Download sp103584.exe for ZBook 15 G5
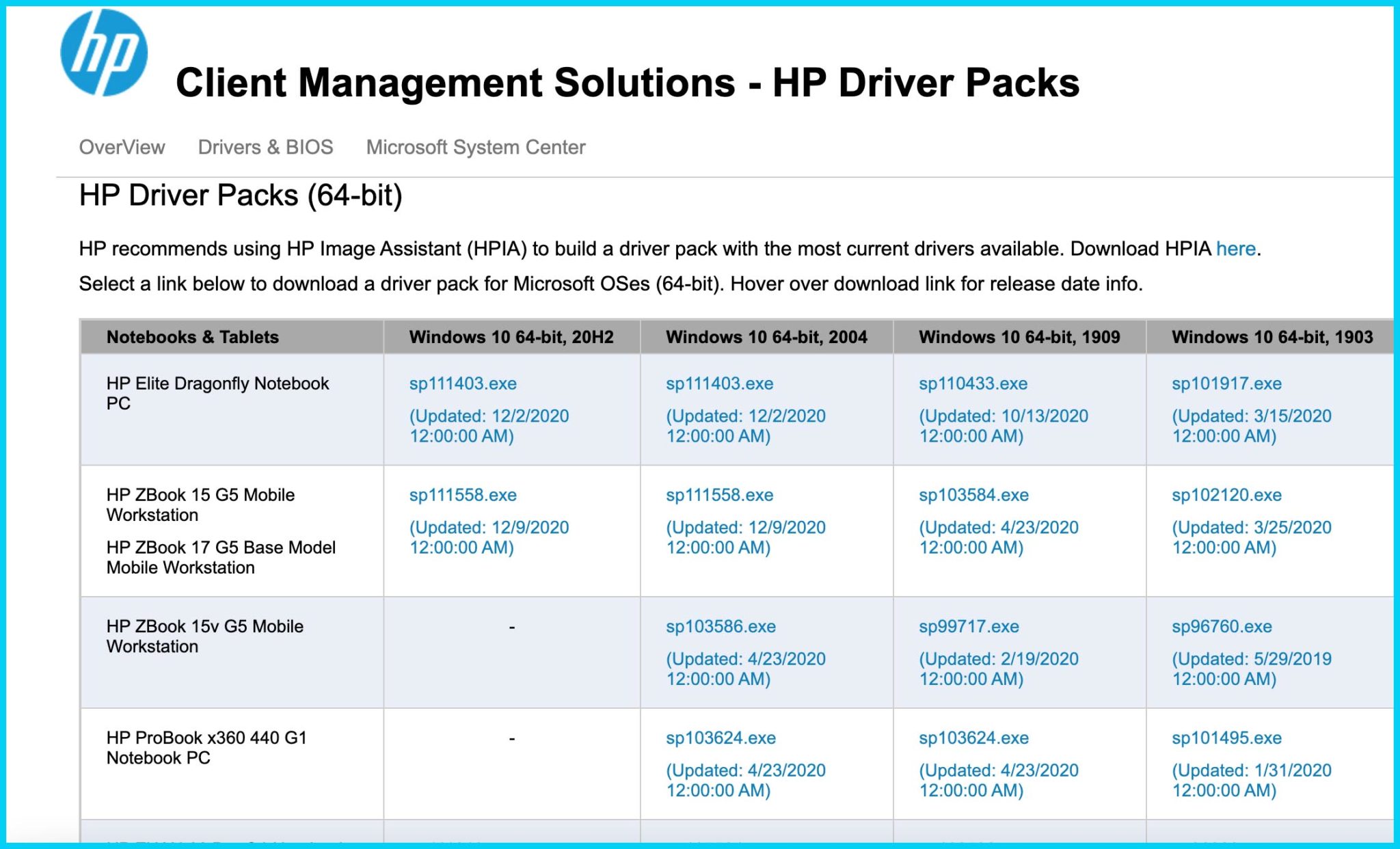Screen dimensions: 1400x849 point(973,495)
